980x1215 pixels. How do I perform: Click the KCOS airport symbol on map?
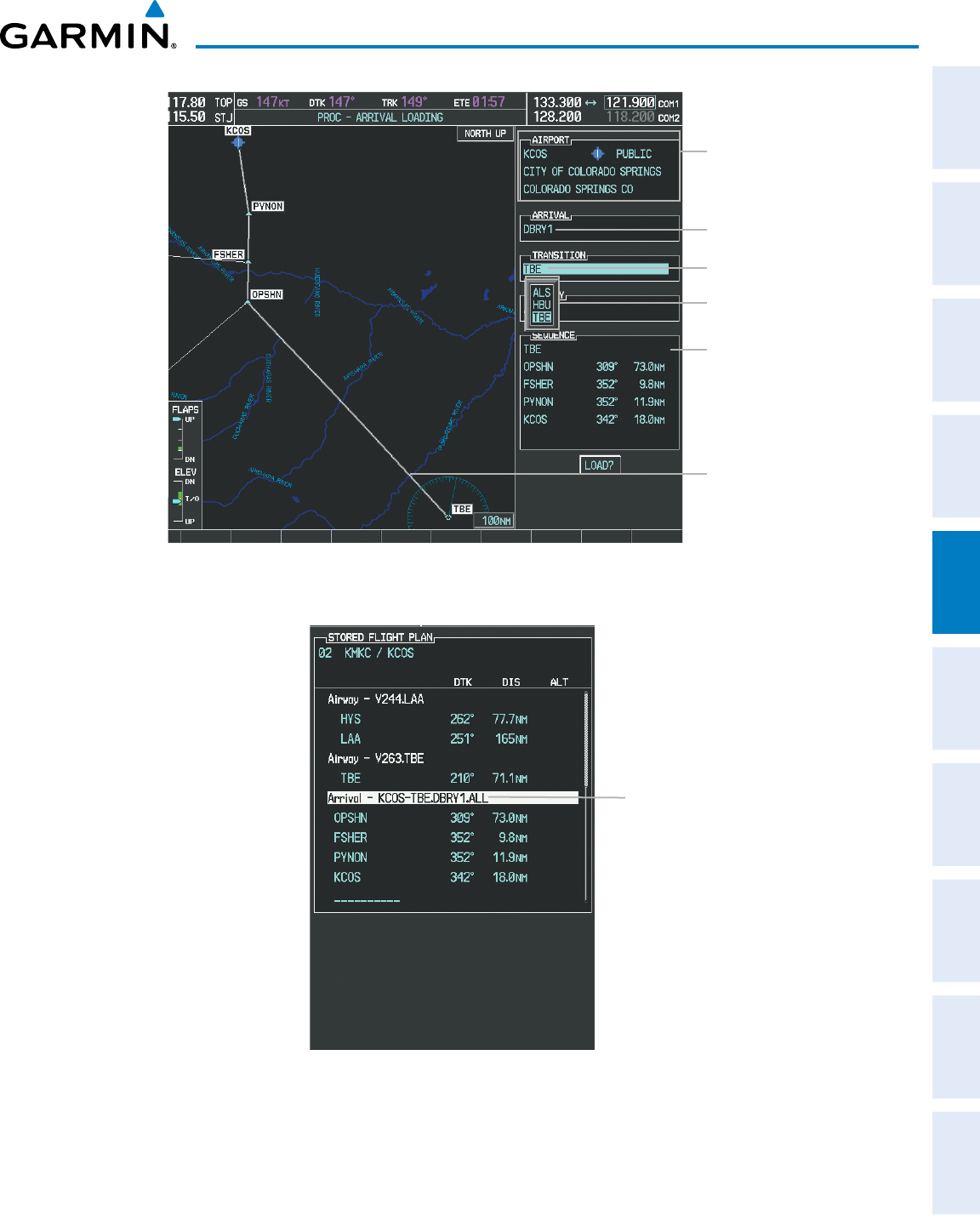[x=238, y=142]
